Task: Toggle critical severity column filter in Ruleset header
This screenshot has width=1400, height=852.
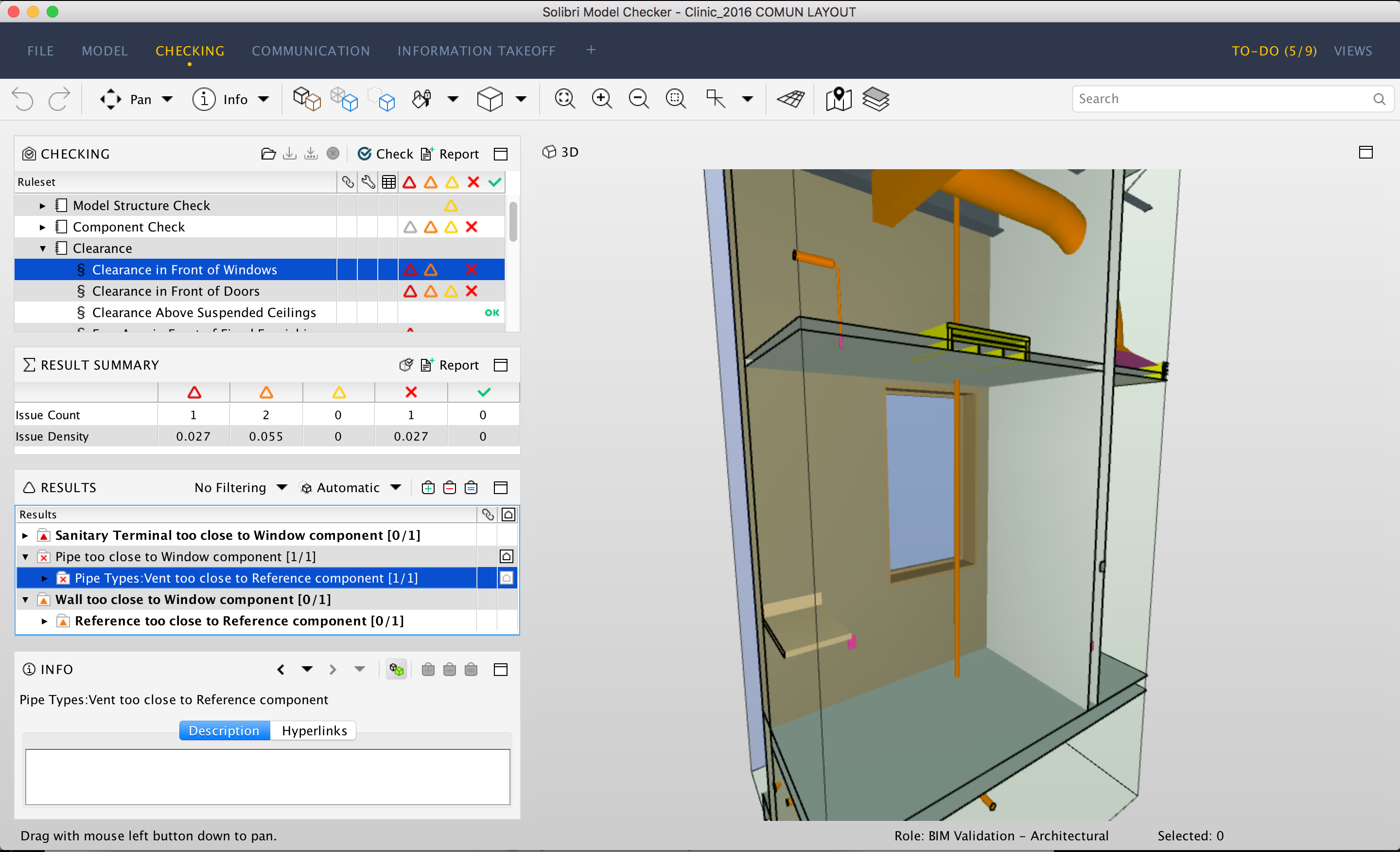Action: (x=410, y=182)
